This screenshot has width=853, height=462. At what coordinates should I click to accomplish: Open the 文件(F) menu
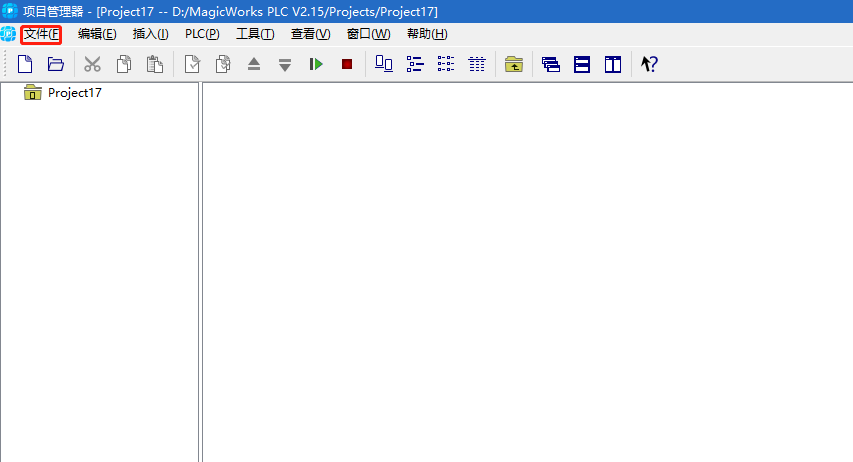coord(41,34)
